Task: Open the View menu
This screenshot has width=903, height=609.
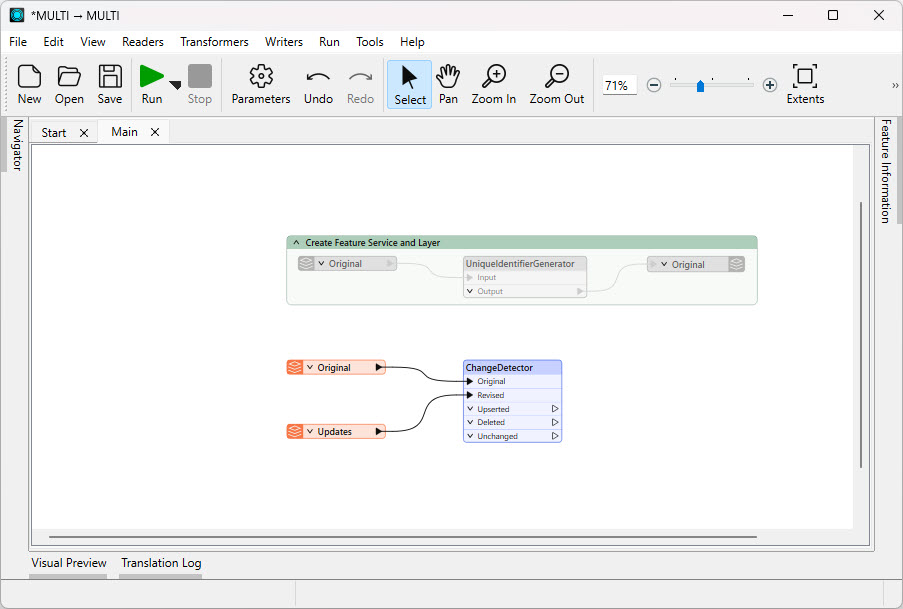Action: [93, 41]
